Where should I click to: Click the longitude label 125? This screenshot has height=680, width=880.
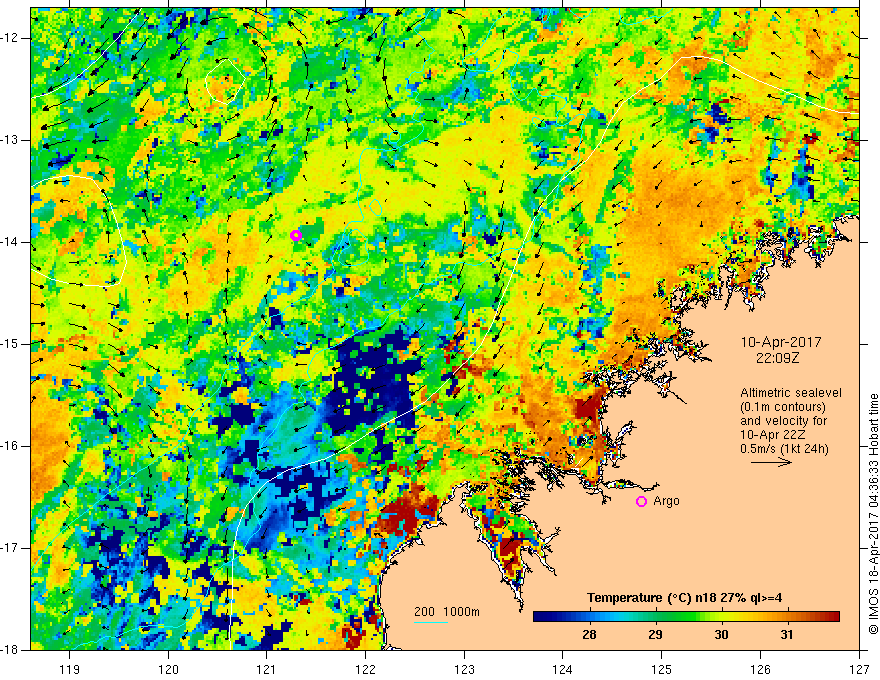click(662, 669)
